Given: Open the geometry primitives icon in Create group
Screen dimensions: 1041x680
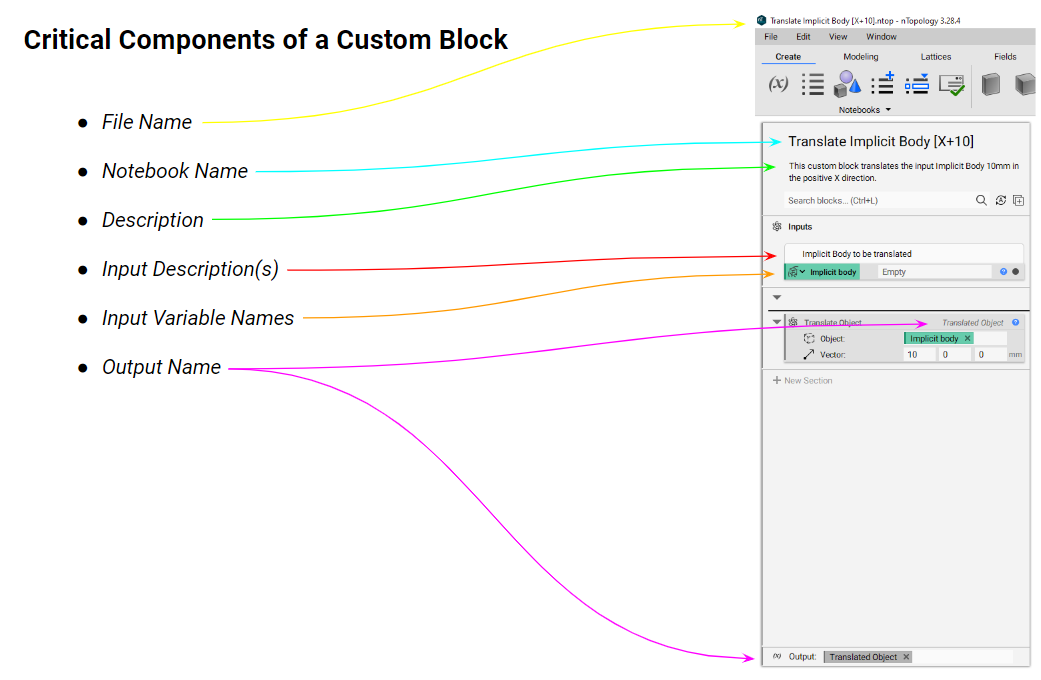Looking at the screenshot, I should (847, 85).
